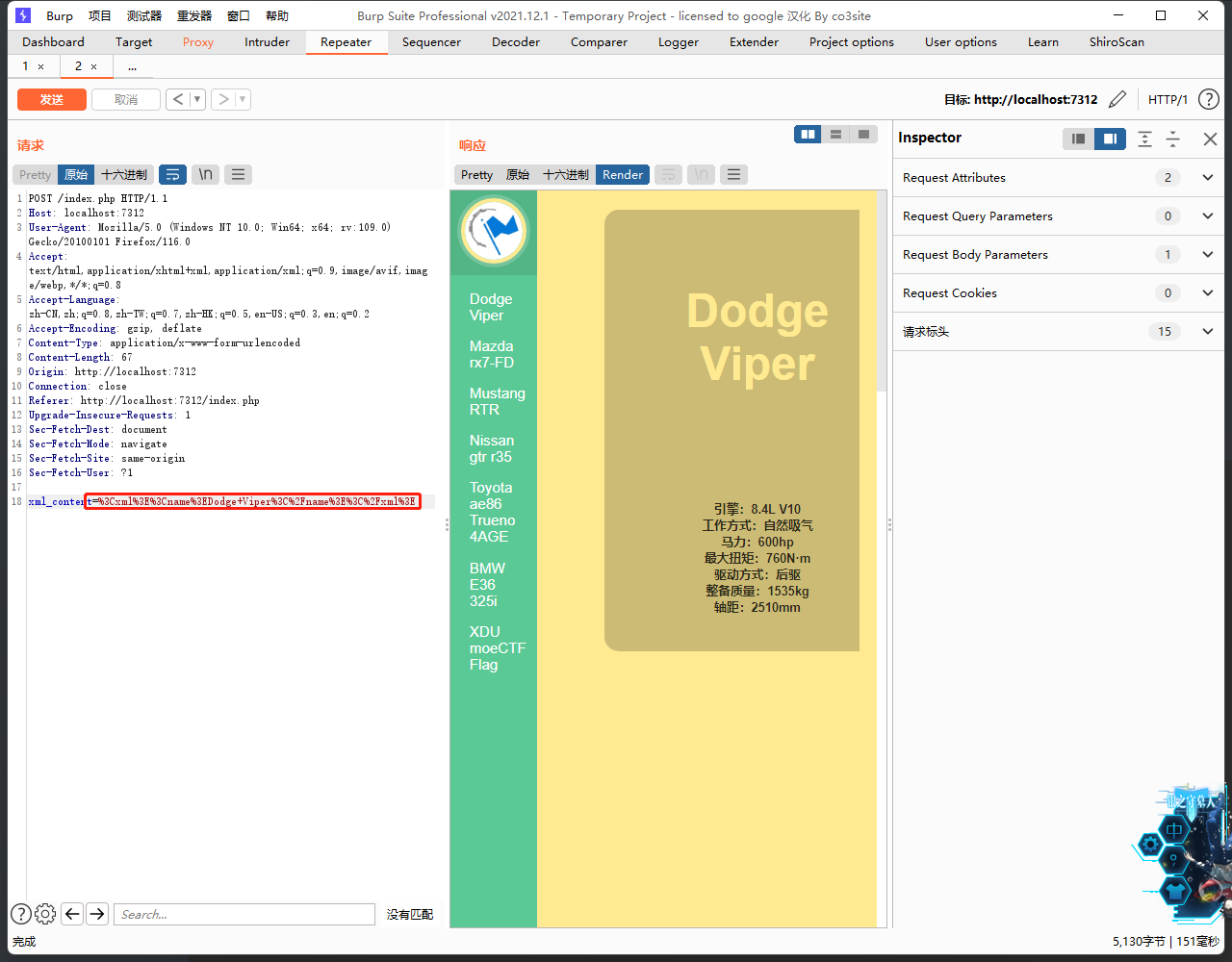Focus the request Search field
This screenshot has width=1232, height=962.
tap(244, 914)
